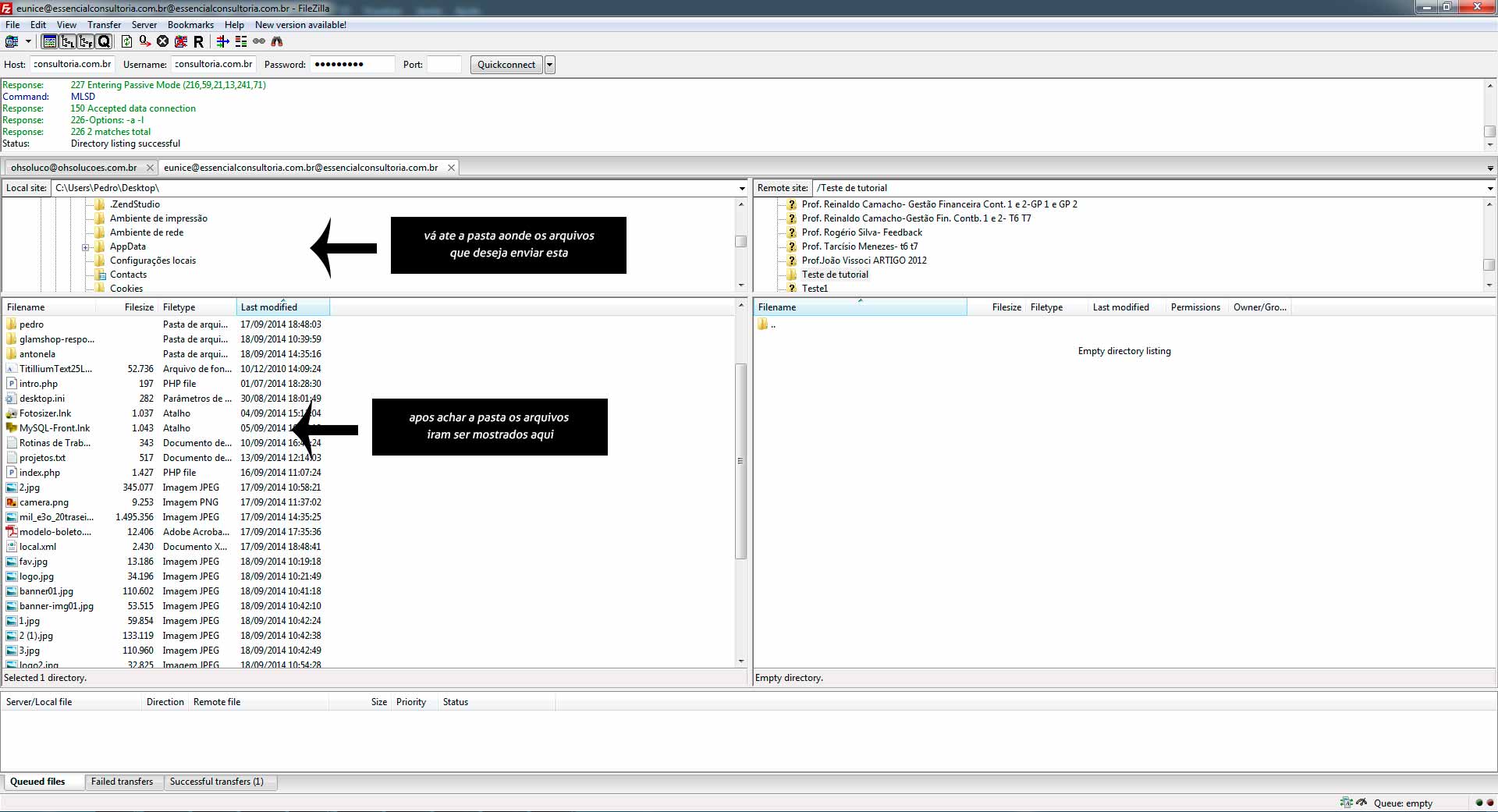Toggle synchronized browsing
1498x812 pixels.
pyautogui.click(x=259, y=41)
